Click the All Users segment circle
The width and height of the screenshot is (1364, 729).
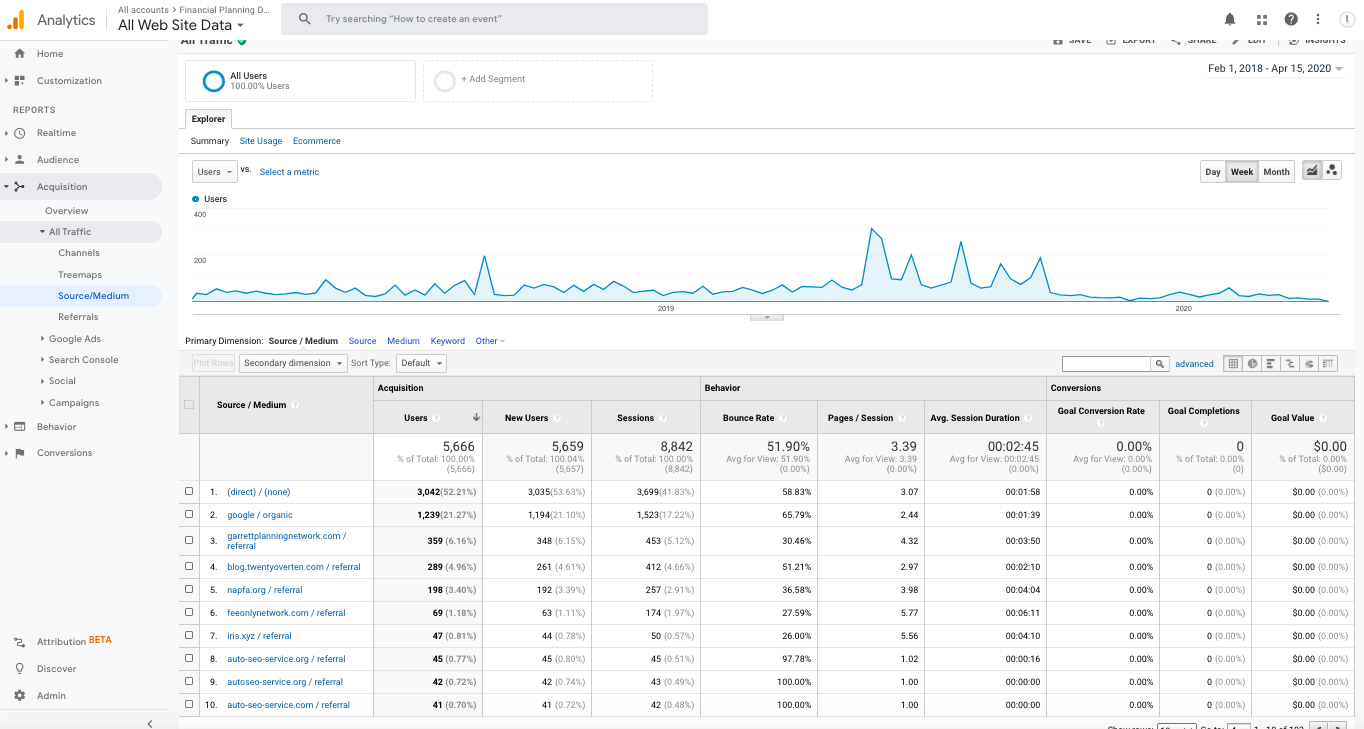[x=213, y=81]
